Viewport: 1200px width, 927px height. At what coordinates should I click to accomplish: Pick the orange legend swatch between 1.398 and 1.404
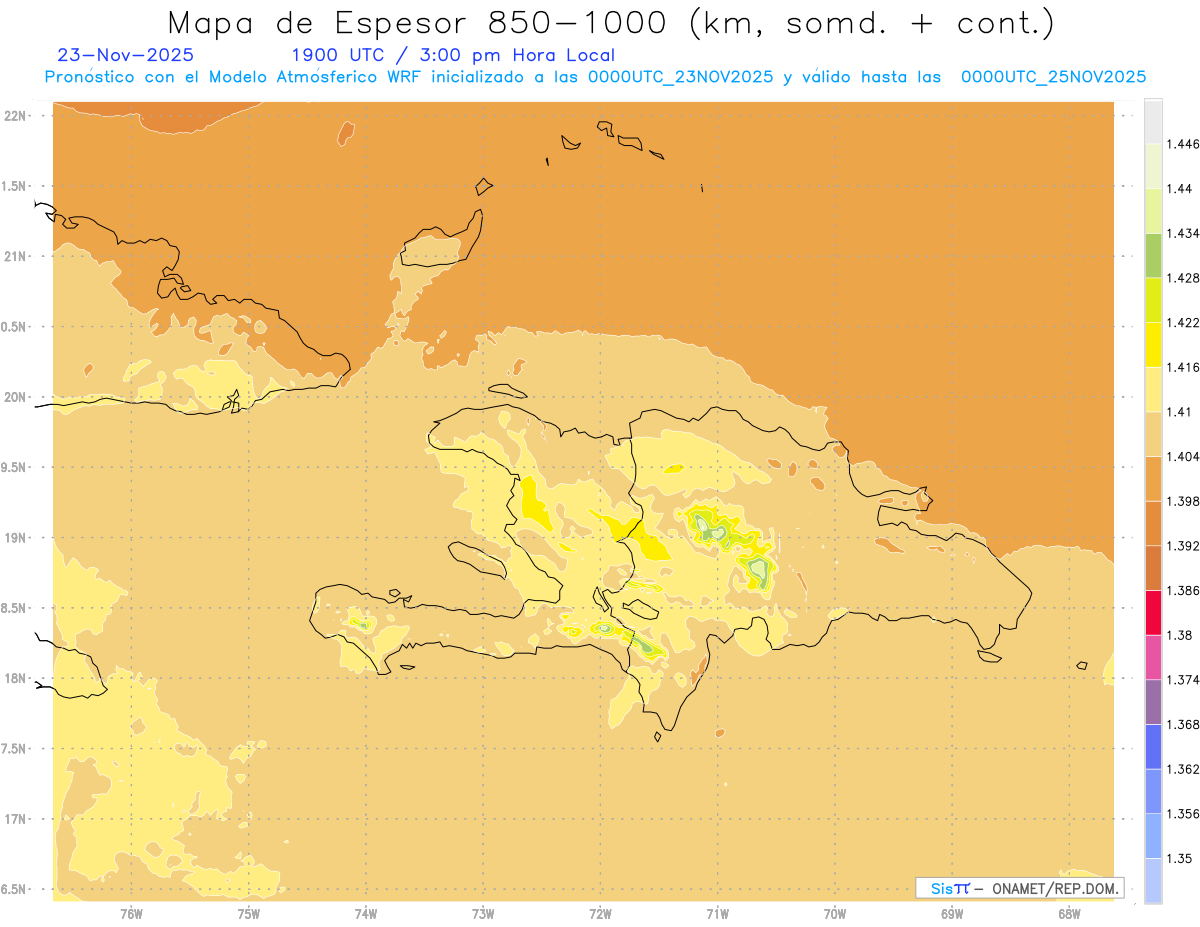coord(1153,478)
